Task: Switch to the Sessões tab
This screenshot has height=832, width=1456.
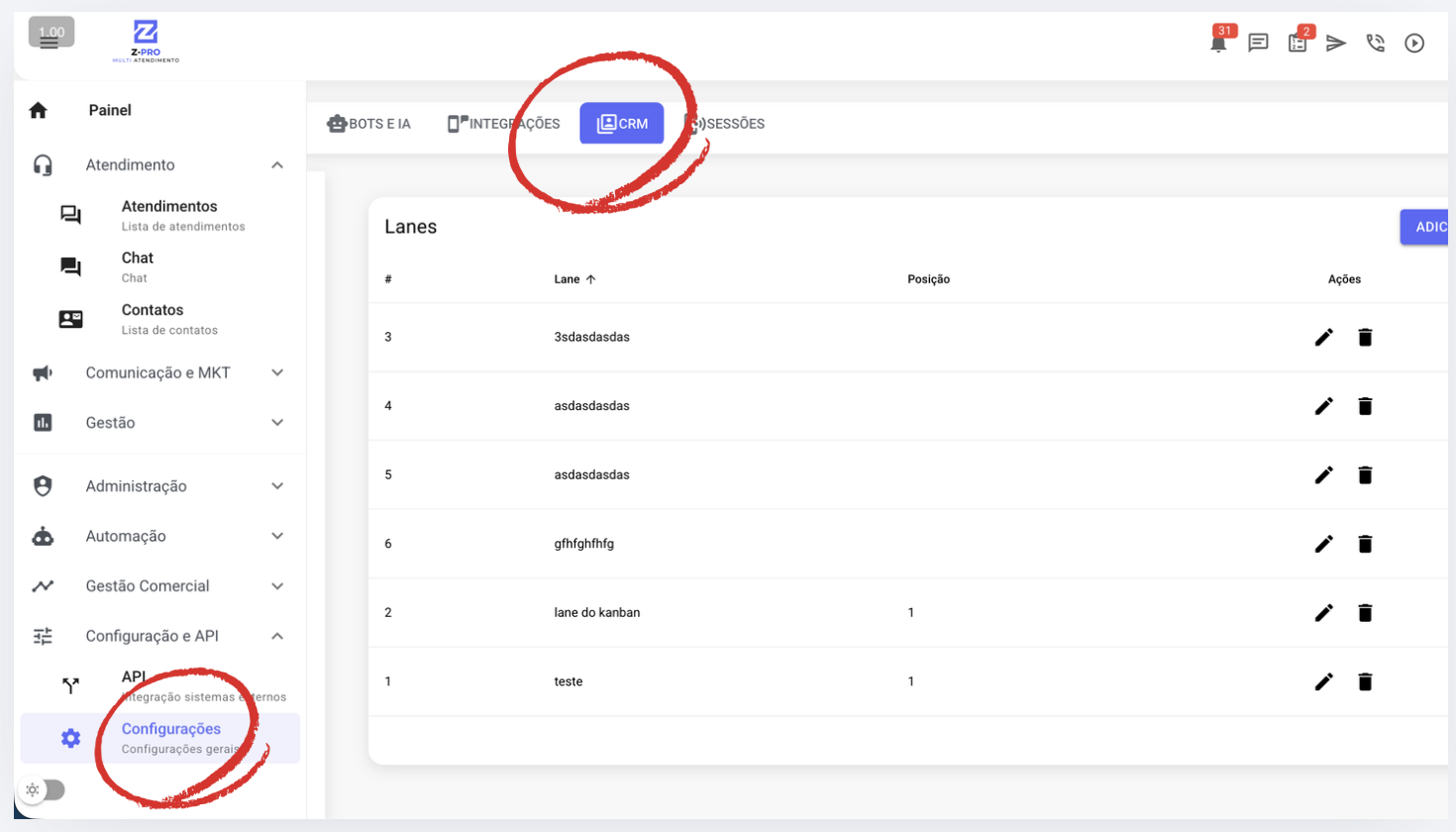Action: tap(727, 124)
